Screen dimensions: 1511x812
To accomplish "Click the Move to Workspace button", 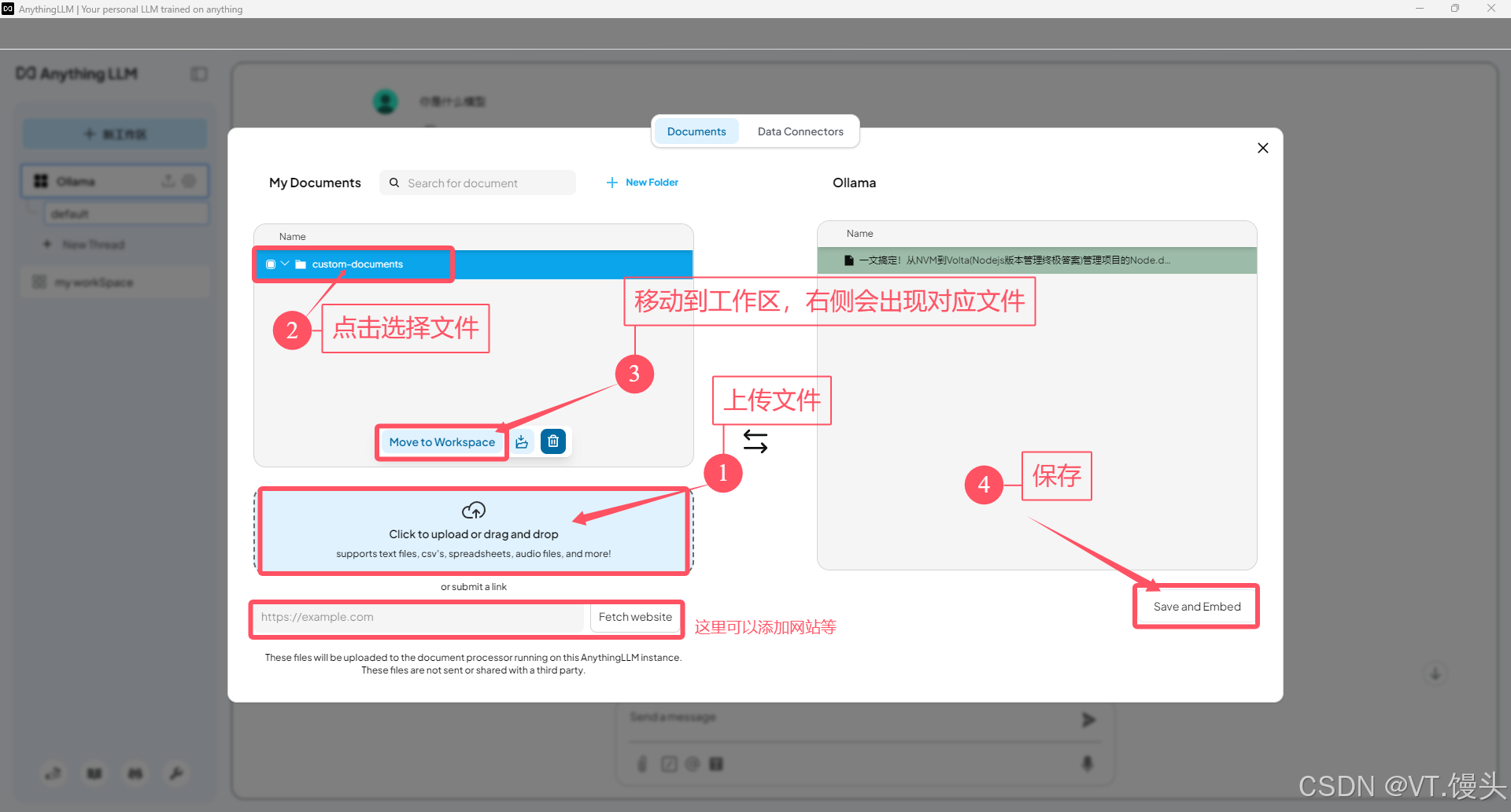I will 442,442.
